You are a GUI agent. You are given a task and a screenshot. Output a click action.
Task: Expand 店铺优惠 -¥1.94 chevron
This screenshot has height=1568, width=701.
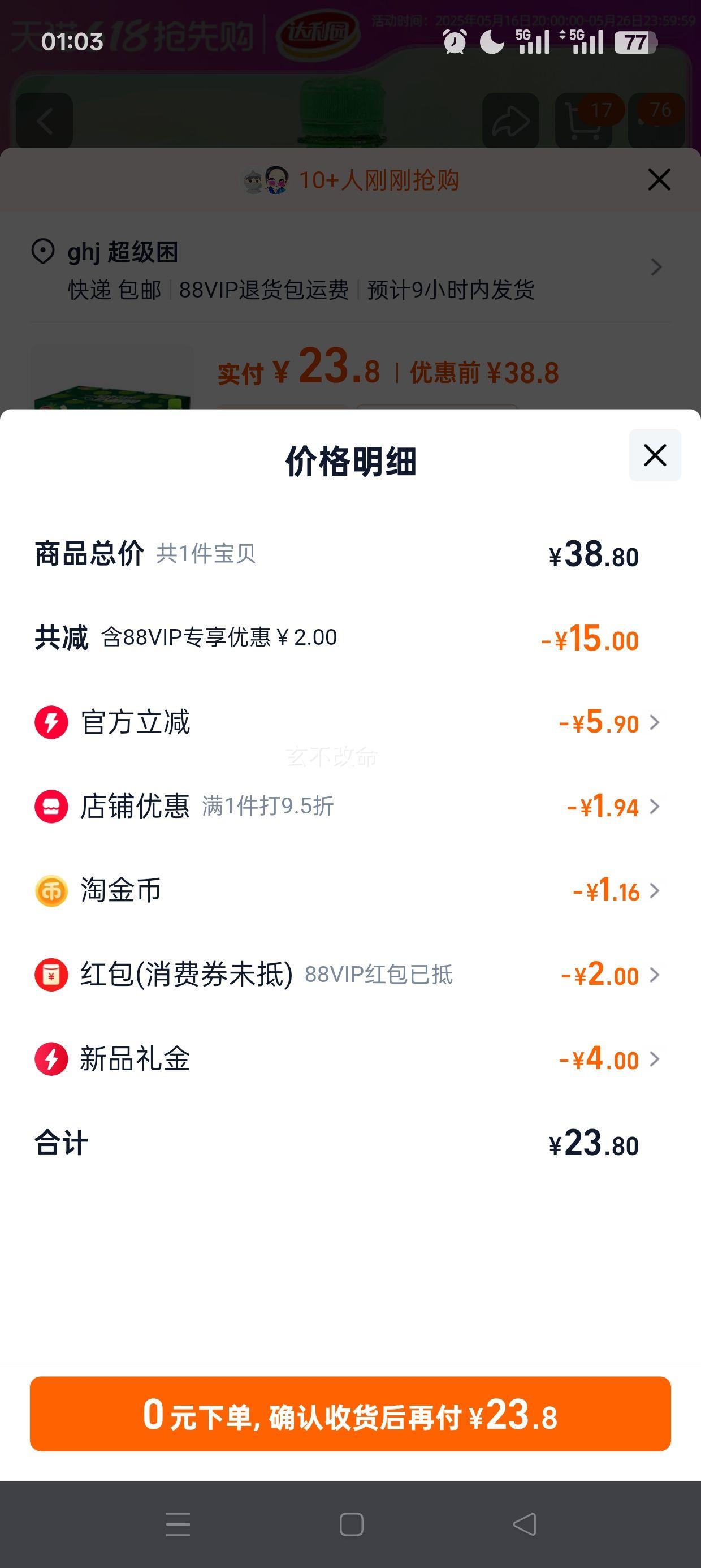click(655, 807)
